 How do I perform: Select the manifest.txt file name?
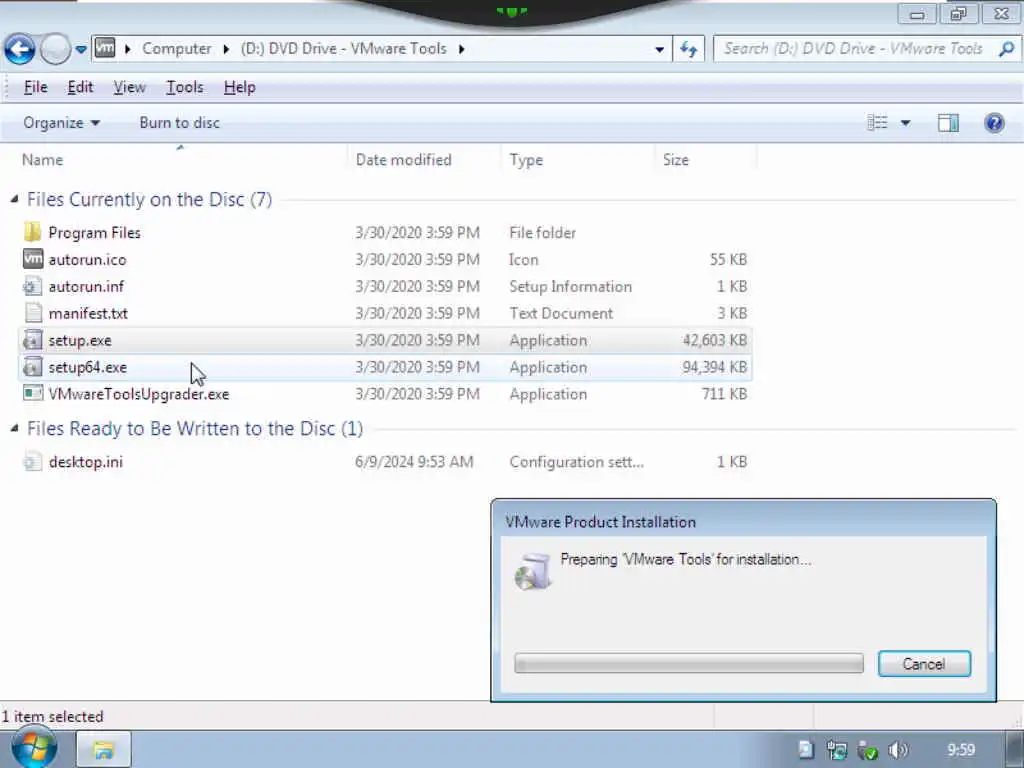88,313
